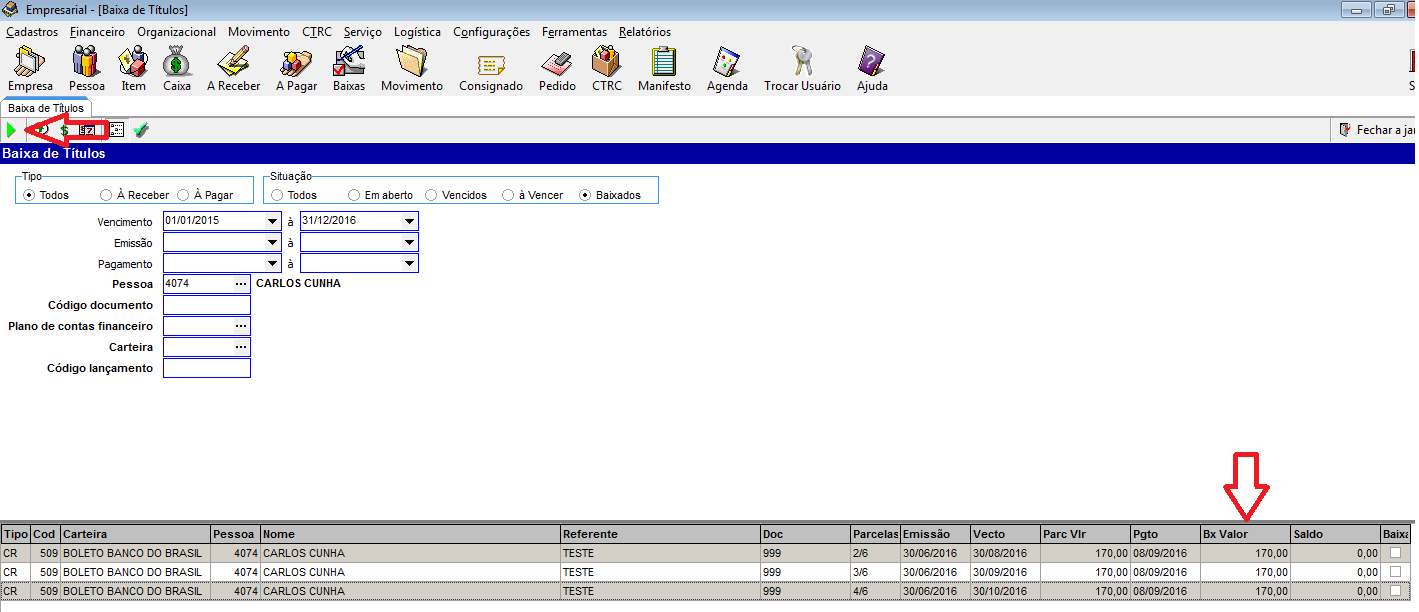This screenshot has height=612, width=1419.
Task: Click the Pessoa lookup ellipsis button
Action: (x=240, y=284)
